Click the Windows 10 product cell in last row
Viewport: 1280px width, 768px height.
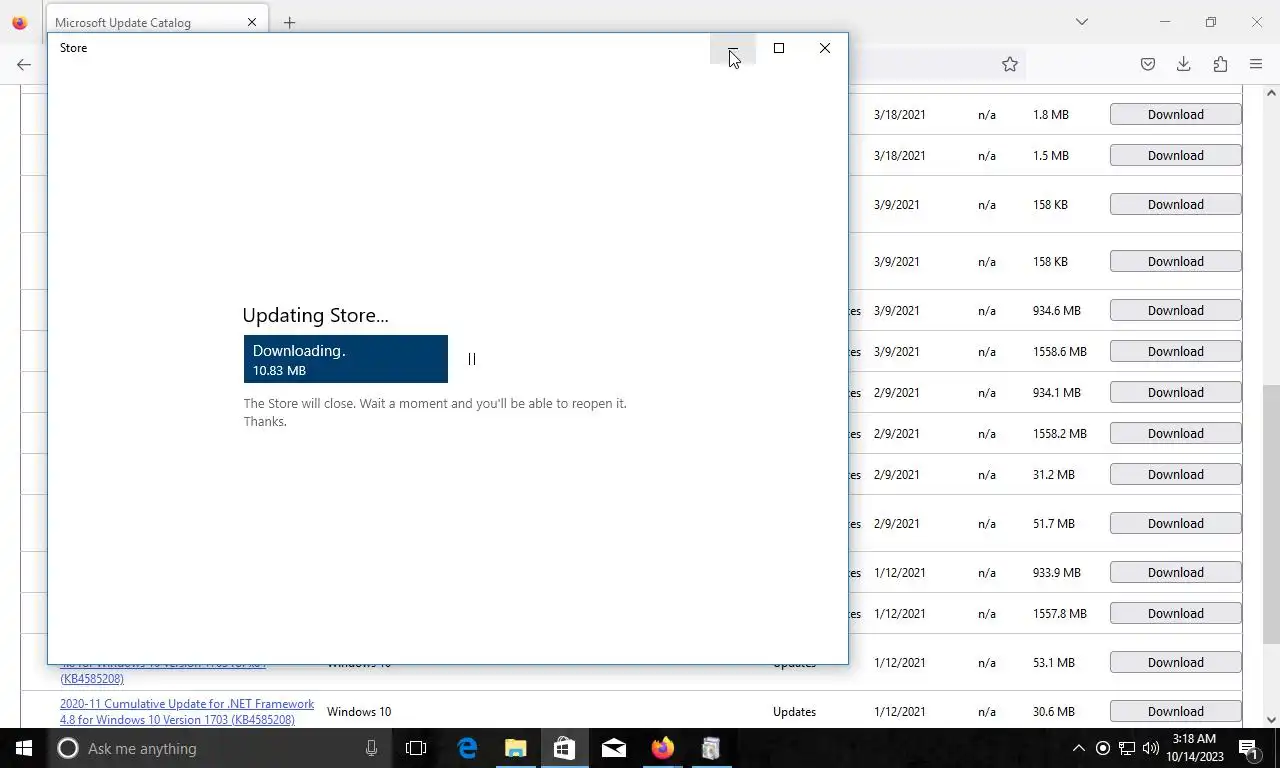click(x=359, y=711)
